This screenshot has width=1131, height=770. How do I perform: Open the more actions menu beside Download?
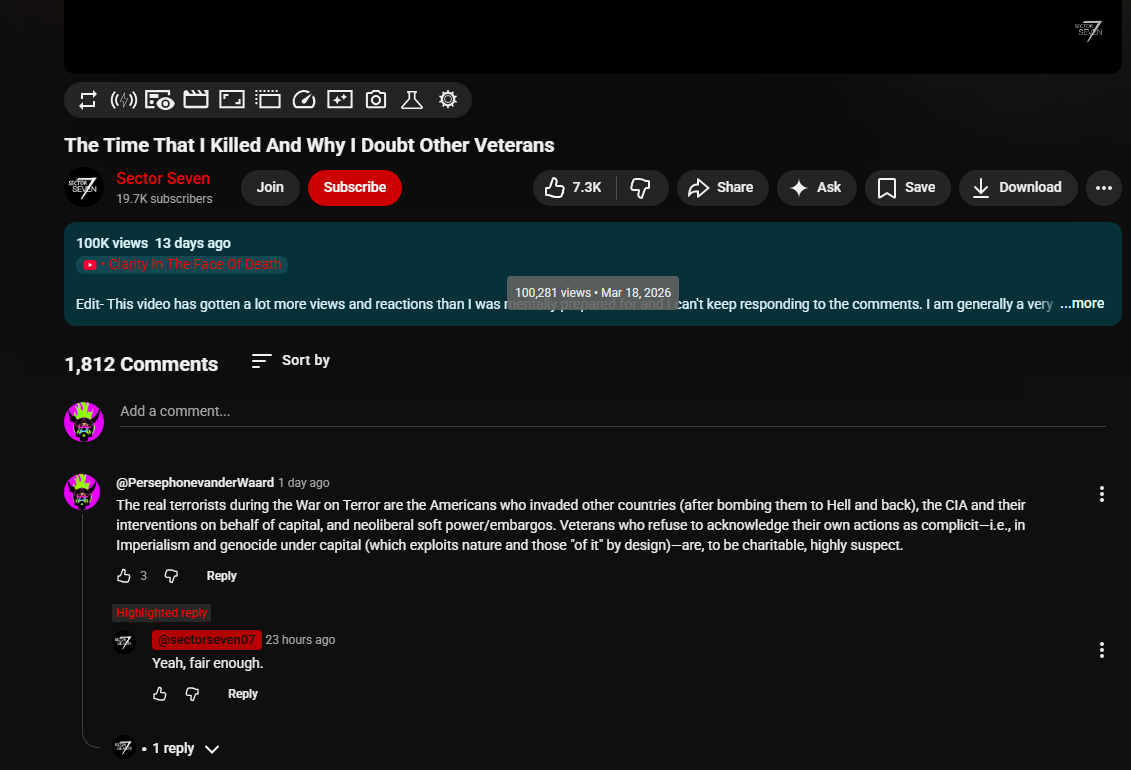click(1103, 187)
